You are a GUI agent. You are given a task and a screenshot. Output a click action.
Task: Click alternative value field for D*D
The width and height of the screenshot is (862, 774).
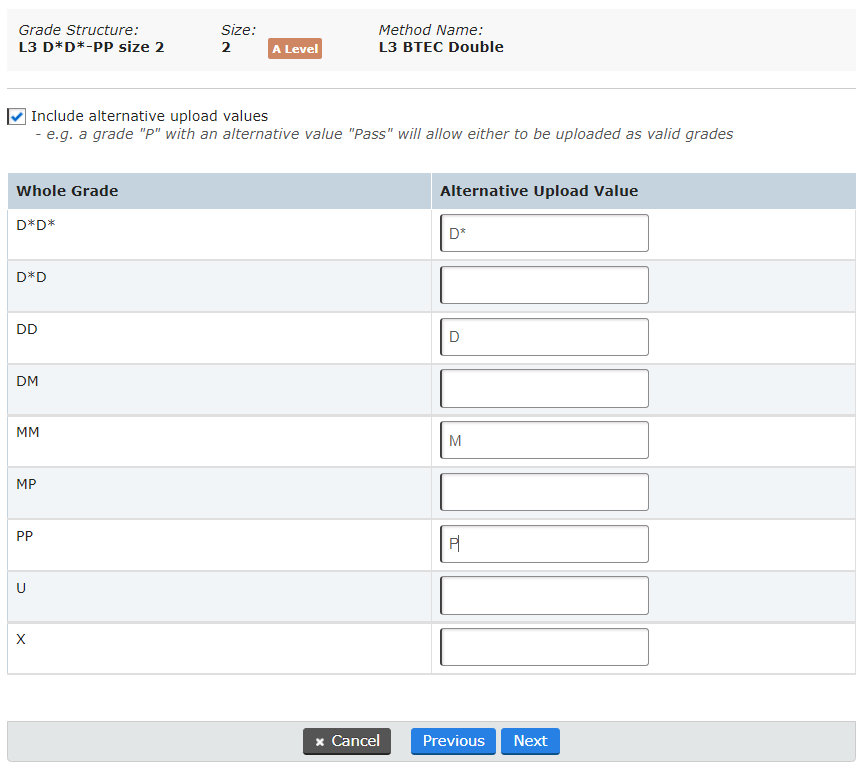[544, 285]
